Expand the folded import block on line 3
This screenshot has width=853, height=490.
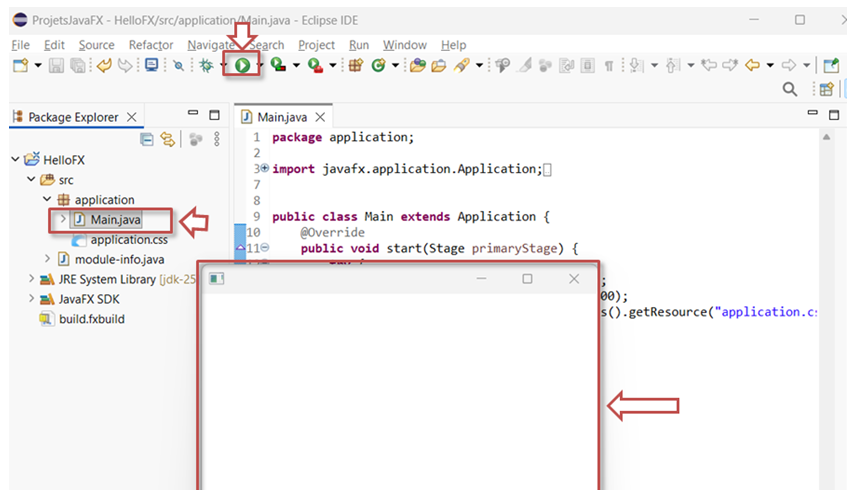click(264, 169)
